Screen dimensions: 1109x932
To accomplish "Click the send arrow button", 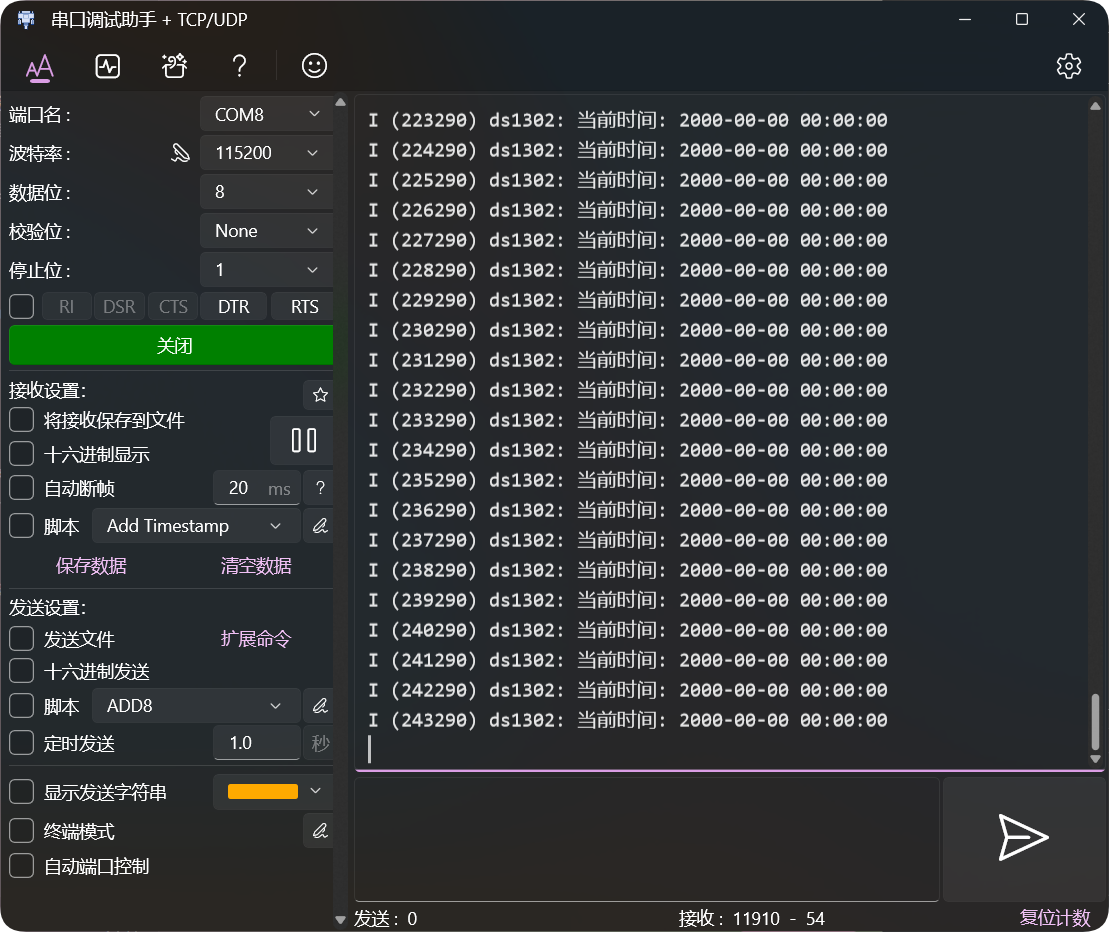I will pos(1023,838).
